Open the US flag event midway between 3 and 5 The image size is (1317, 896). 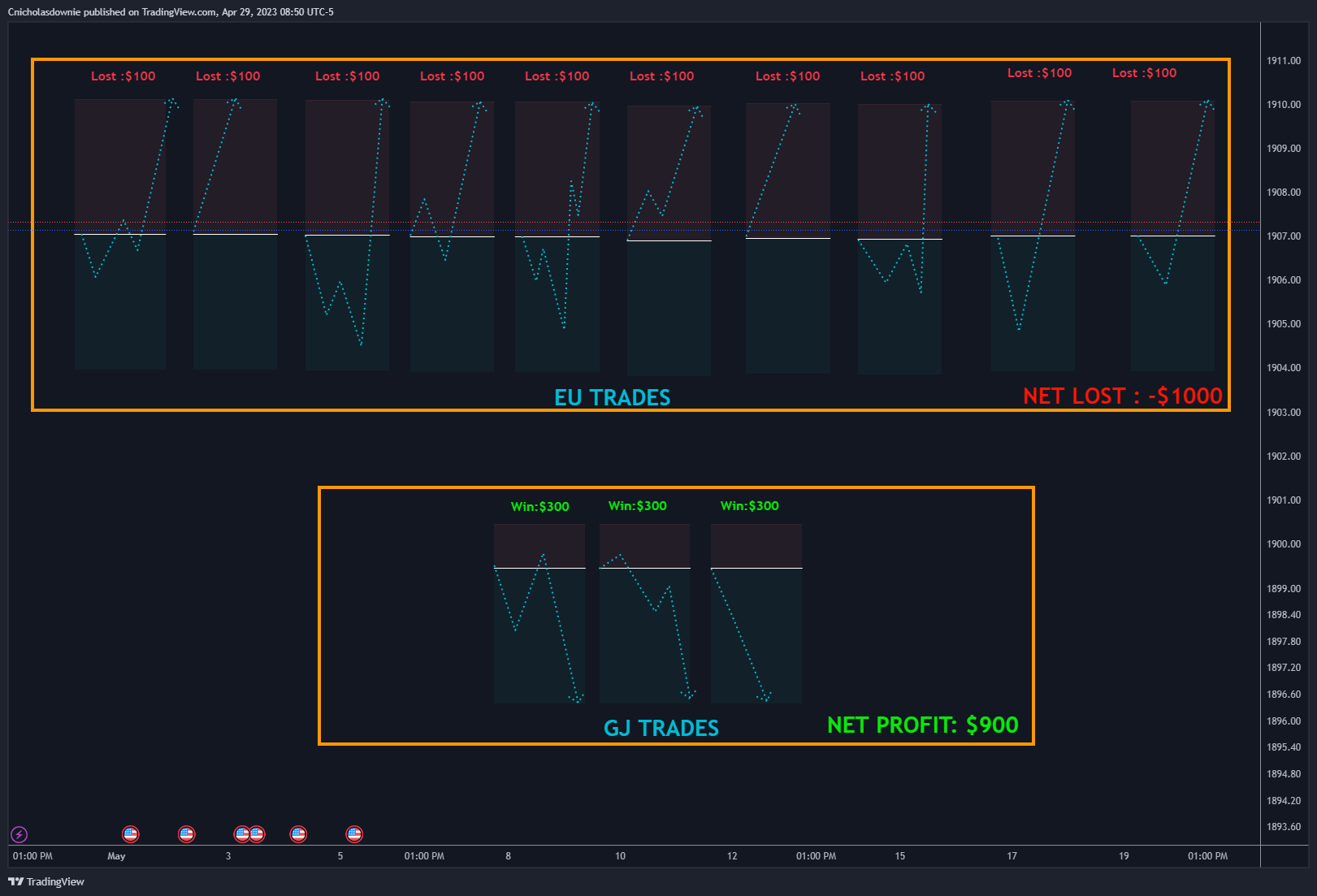(x=298, y=834)
